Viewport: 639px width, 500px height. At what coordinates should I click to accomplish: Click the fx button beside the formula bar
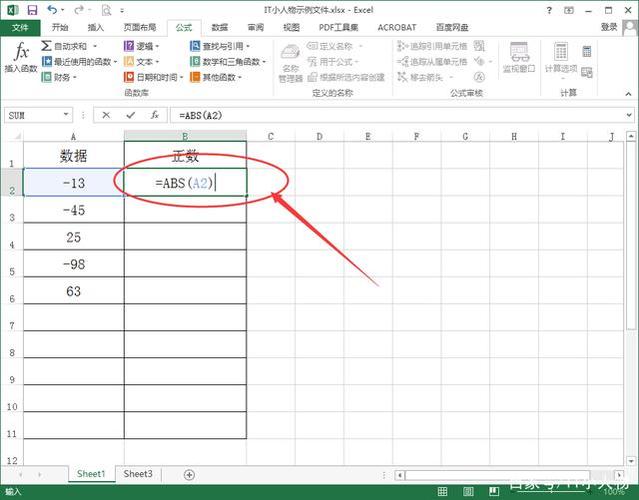[154, 115]
